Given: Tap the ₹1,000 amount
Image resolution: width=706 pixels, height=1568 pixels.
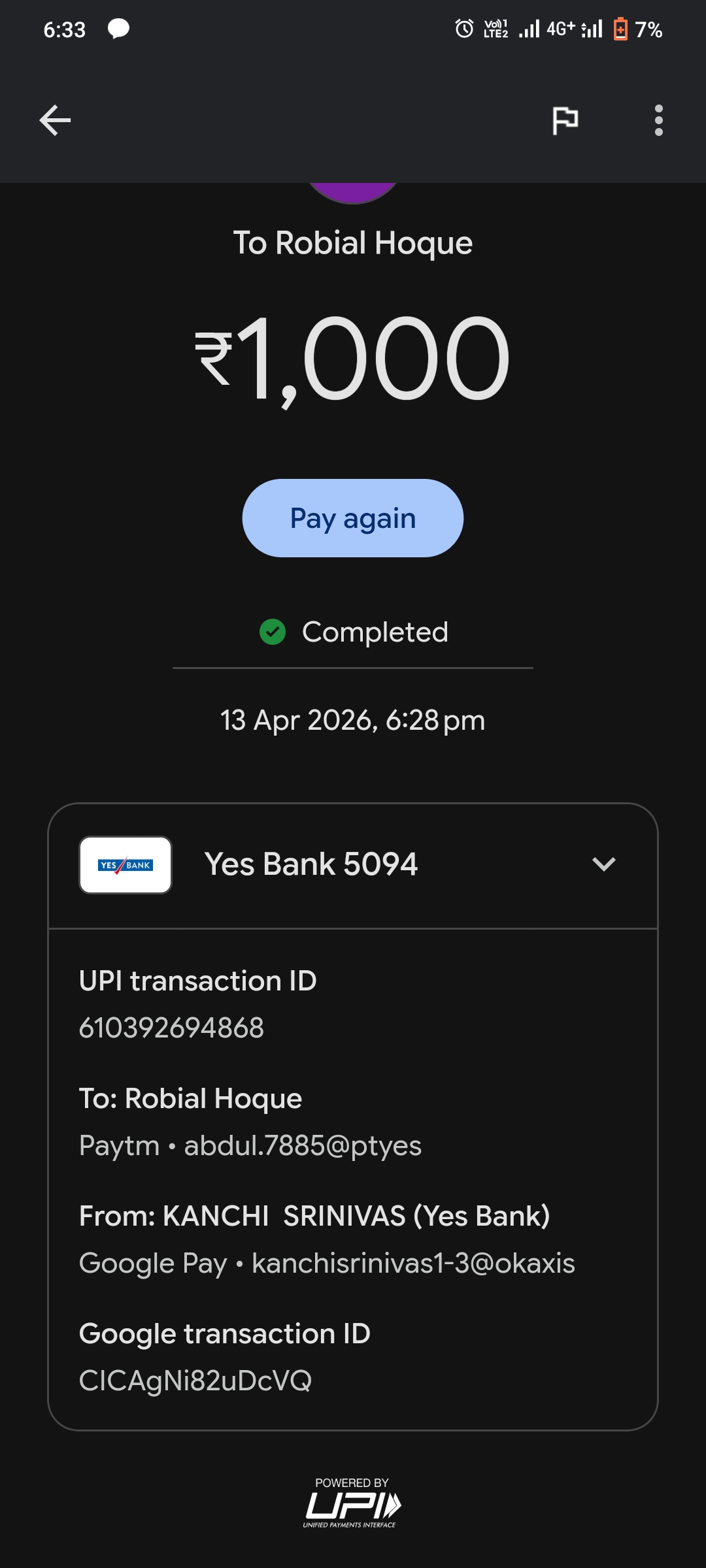Looking at the screenshot, I should [x=353, y=358].
